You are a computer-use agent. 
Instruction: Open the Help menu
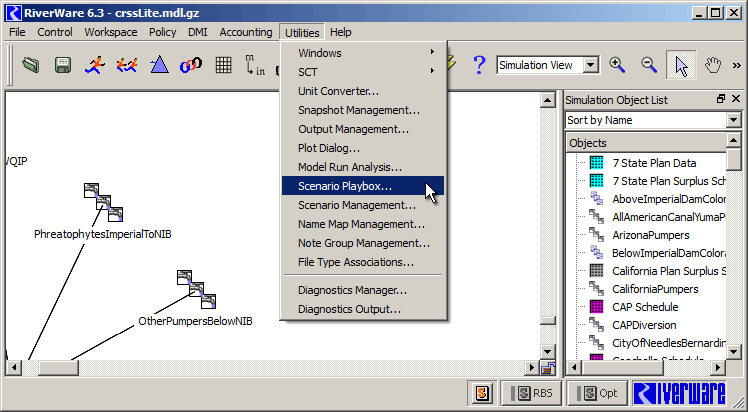(x=341, y=32)
